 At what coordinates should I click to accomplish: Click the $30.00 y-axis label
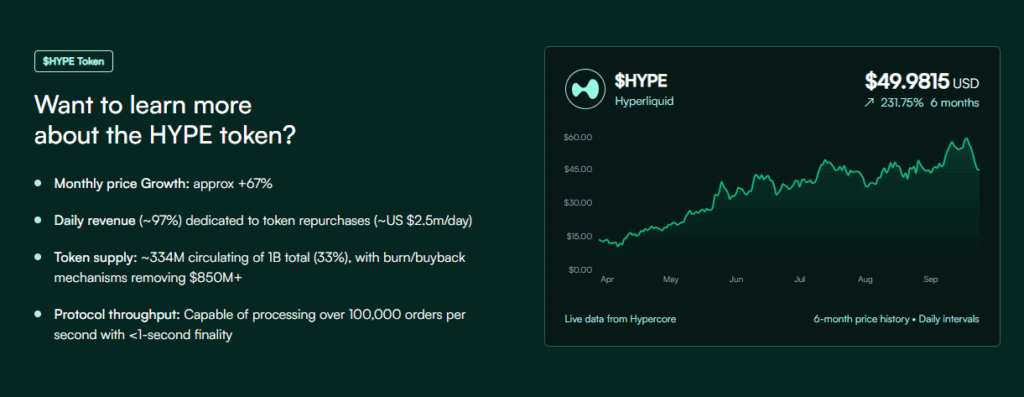tap(577, 202)
